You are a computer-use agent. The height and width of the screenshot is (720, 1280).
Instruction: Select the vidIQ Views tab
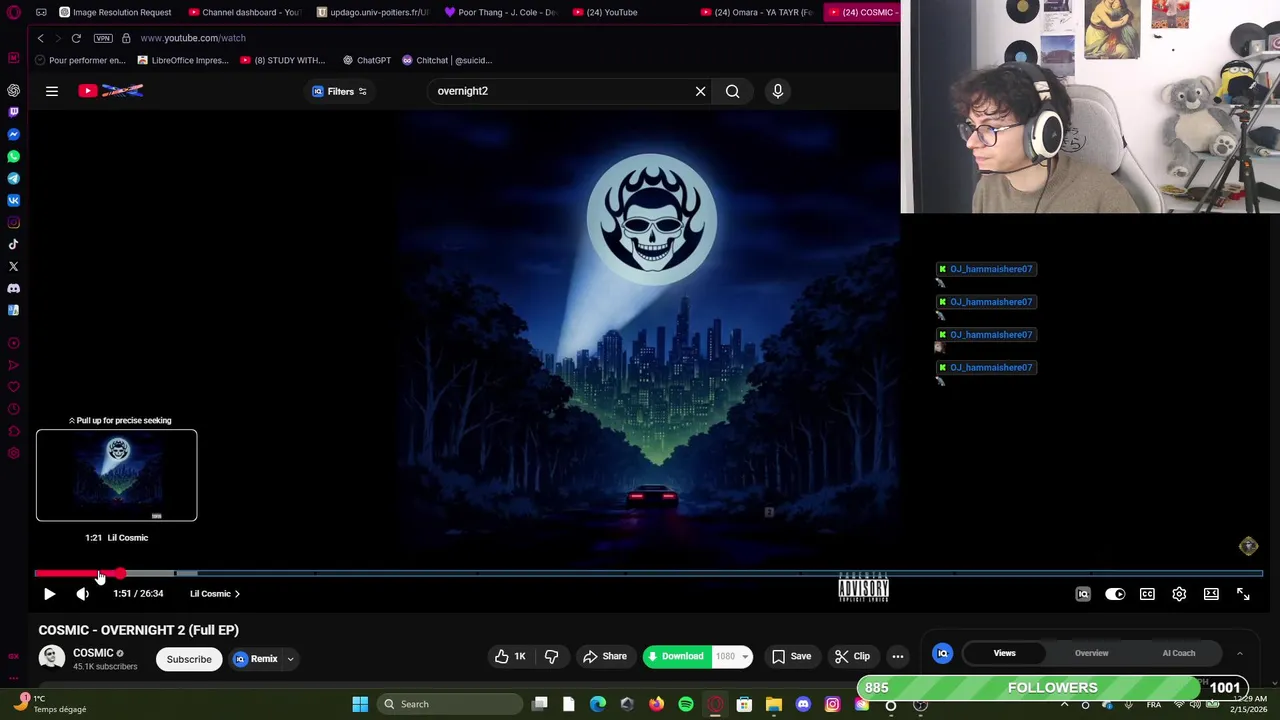coord(1004,653)
